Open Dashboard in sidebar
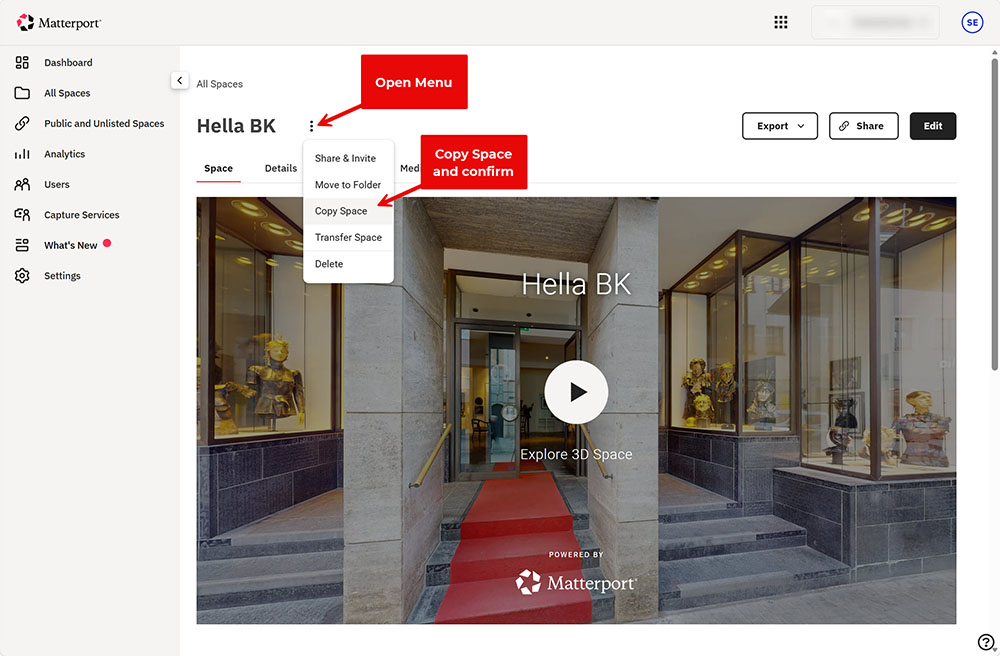Screen dimensions: 1000x656 coord(68,62)
